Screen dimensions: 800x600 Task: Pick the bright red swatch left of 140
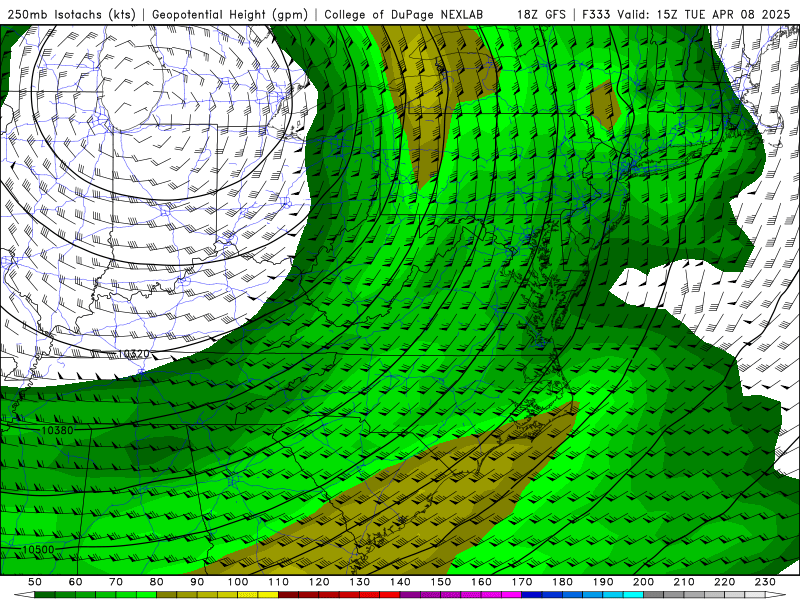[x=390, y=594]
